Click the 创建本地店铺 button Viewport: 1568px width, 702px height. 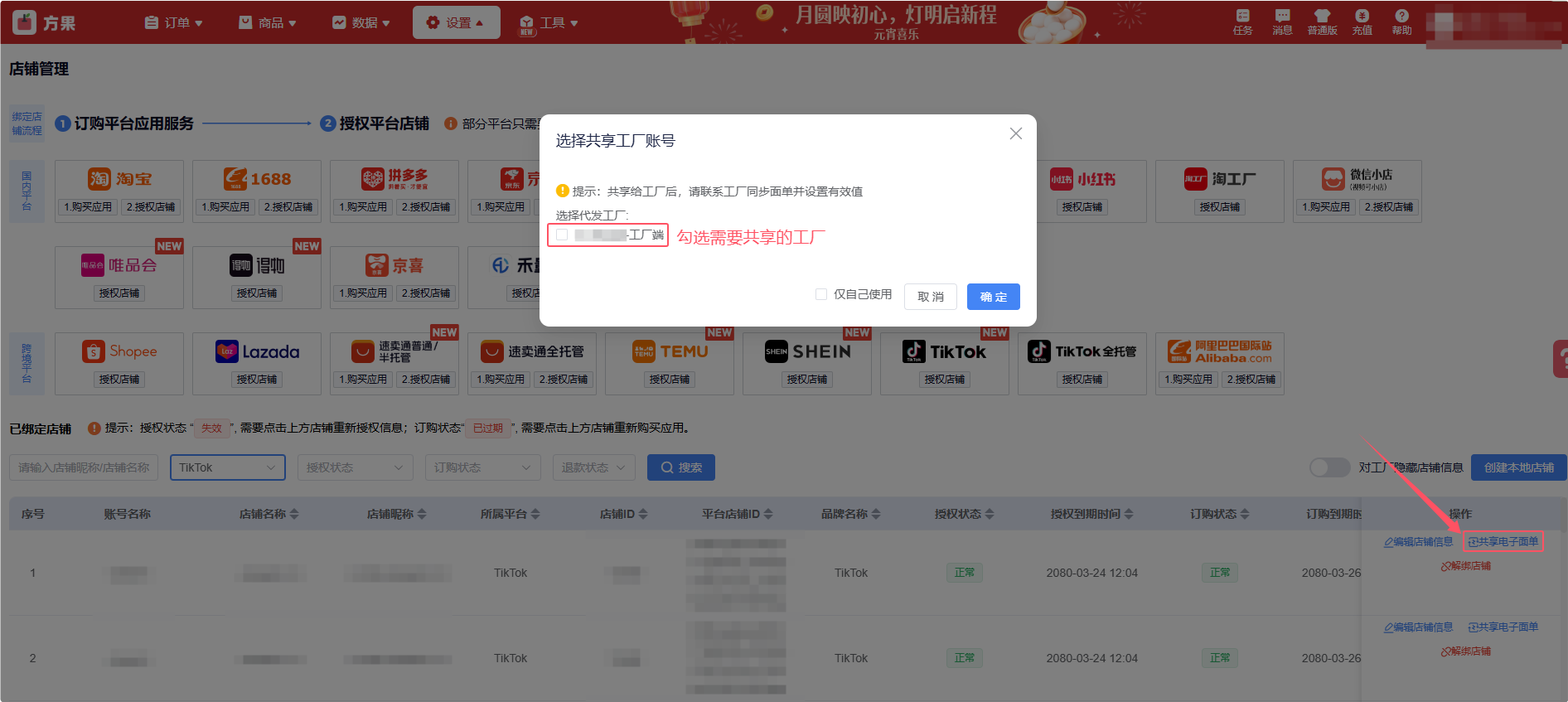click(x=1519, y=467)
